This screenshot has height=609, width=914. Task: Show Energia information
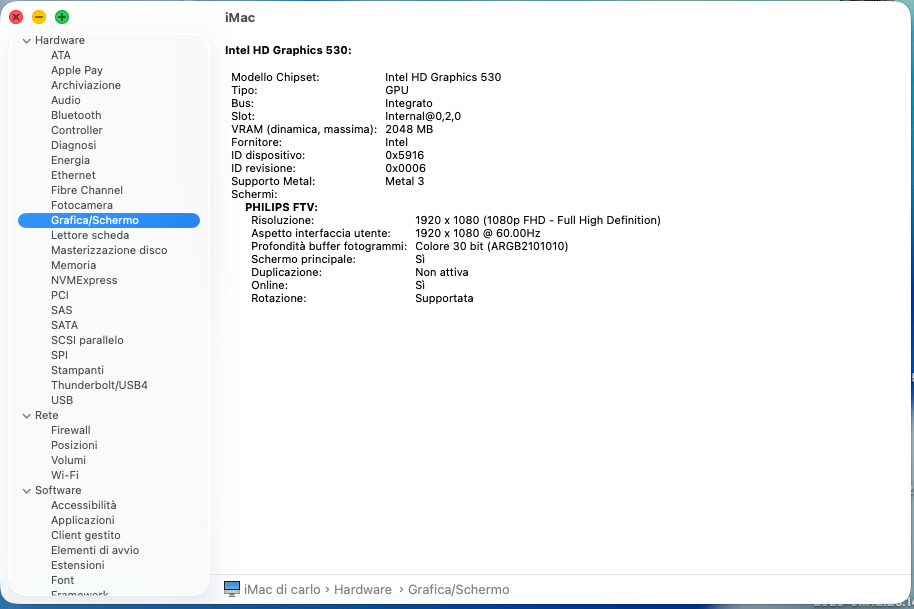tap(70, 160)
